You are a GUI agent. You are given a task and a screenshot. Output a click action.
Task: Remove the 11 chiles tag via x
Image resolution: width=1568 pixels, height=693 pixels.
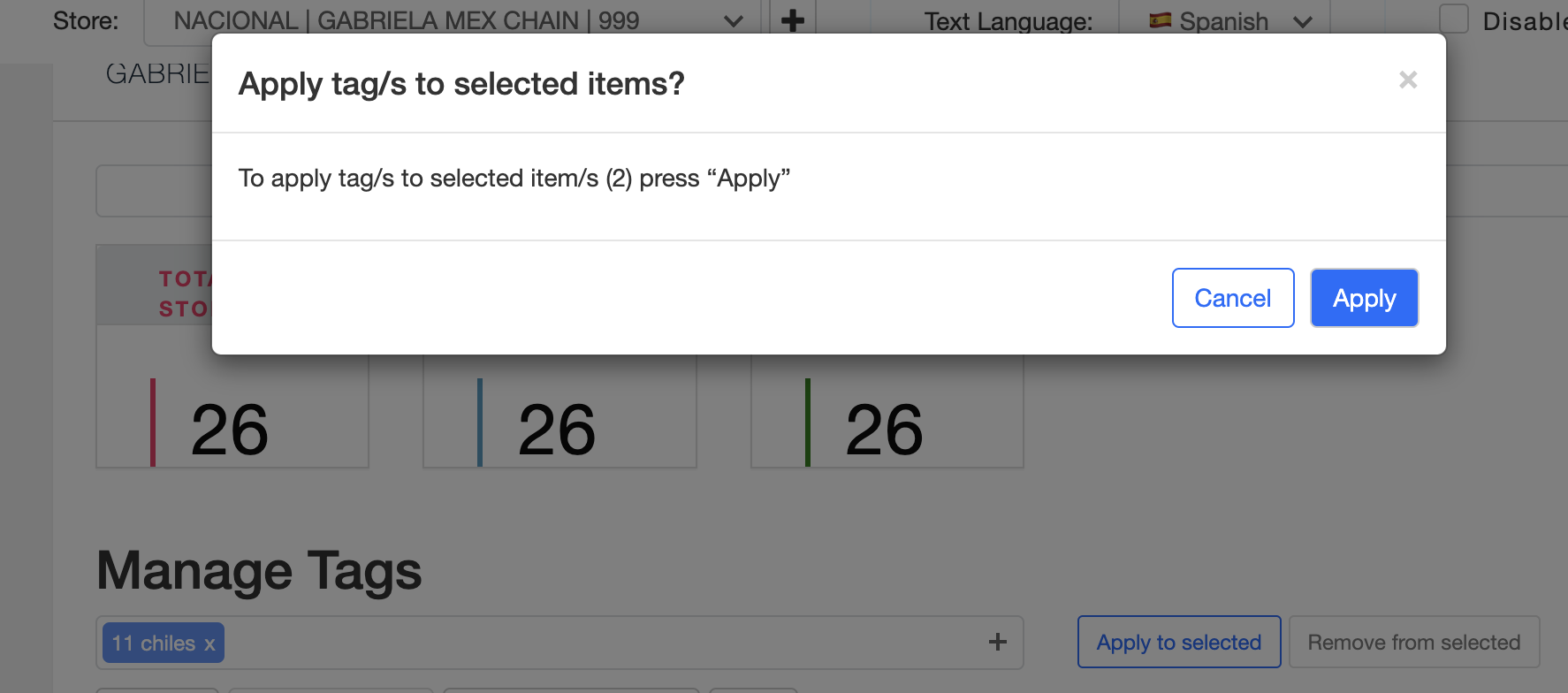209,644
